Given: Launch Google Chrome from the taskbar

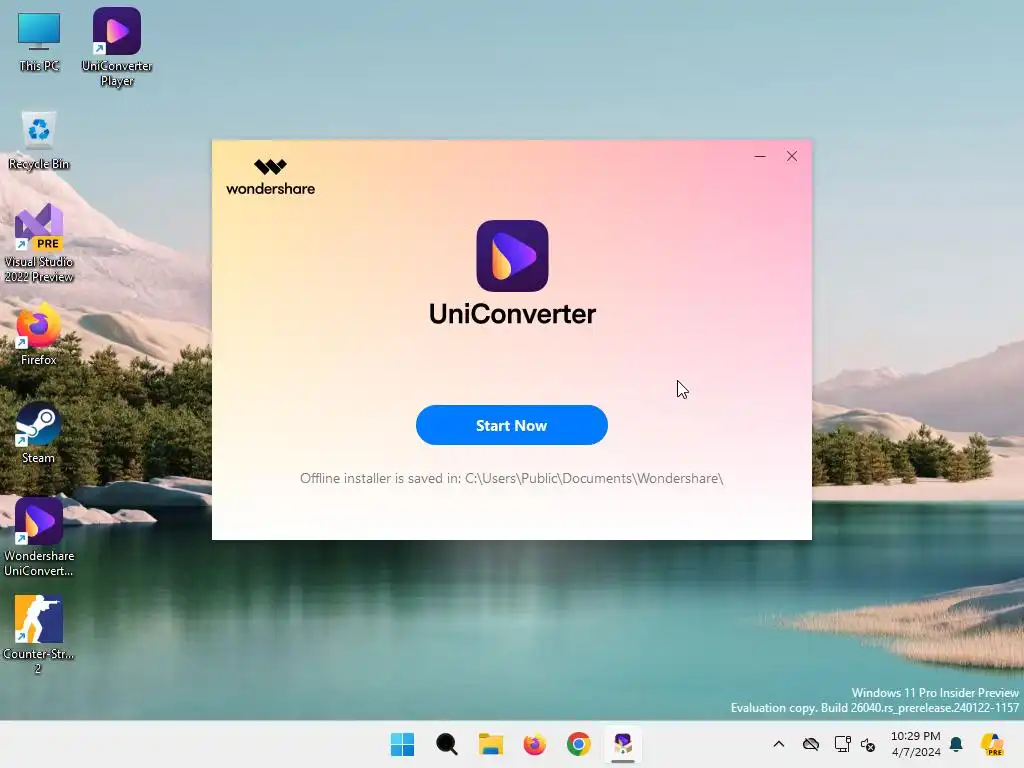Looking at the screenshot, I should [579, 744].
